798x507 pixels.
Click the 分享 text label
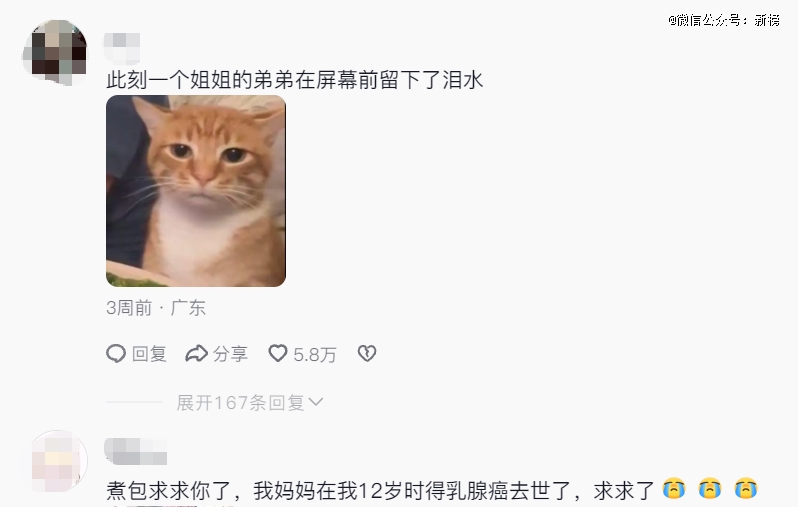[x=231, y=354]
